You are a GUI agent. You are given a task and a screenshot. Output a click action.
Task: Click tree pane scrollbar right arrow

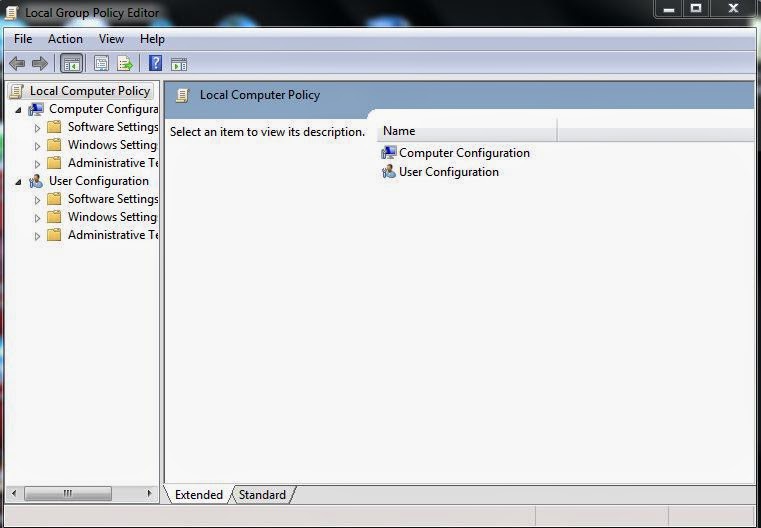click(149, 494)
